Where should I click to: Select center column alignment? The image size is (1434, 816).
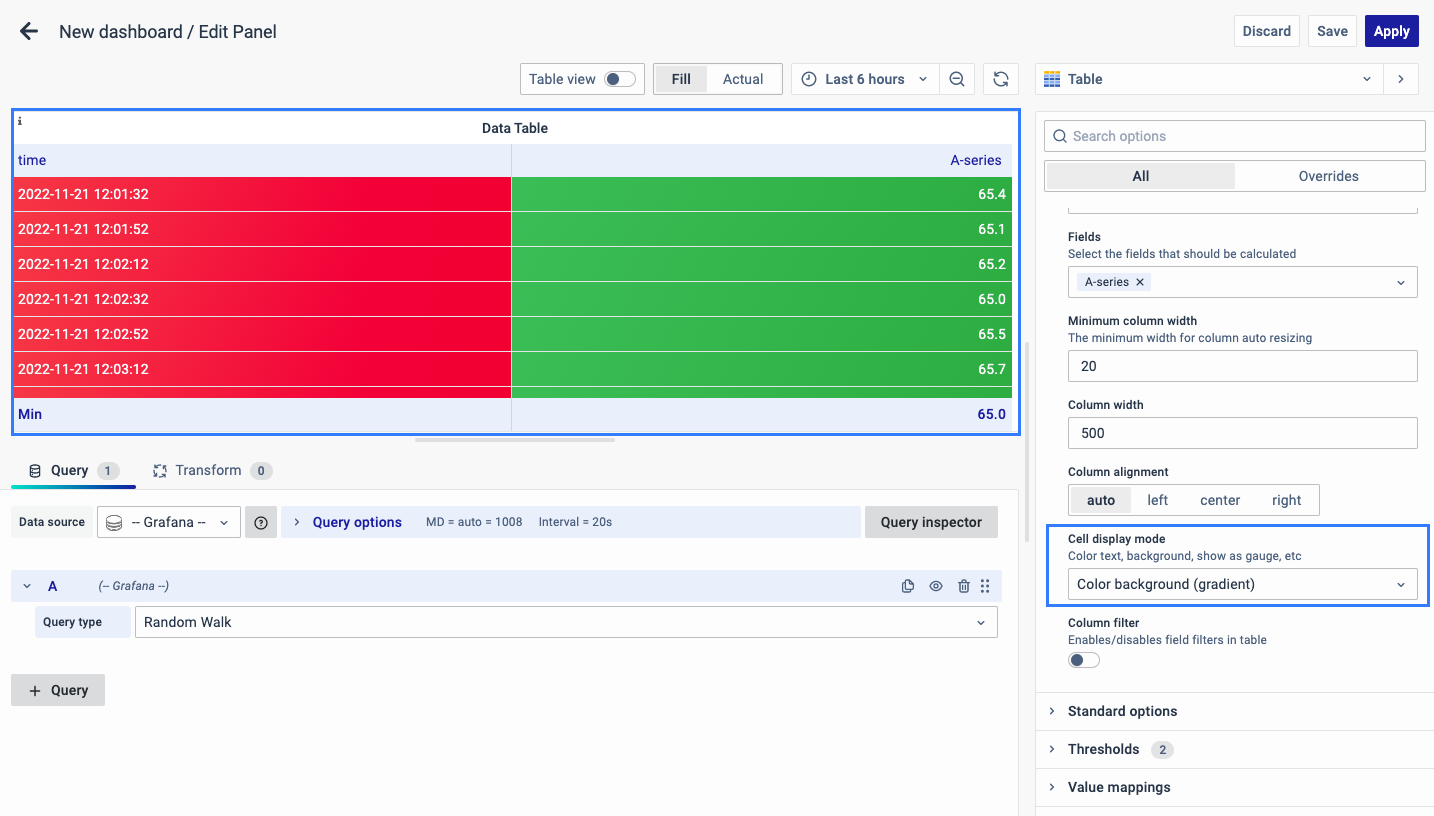1220,500
